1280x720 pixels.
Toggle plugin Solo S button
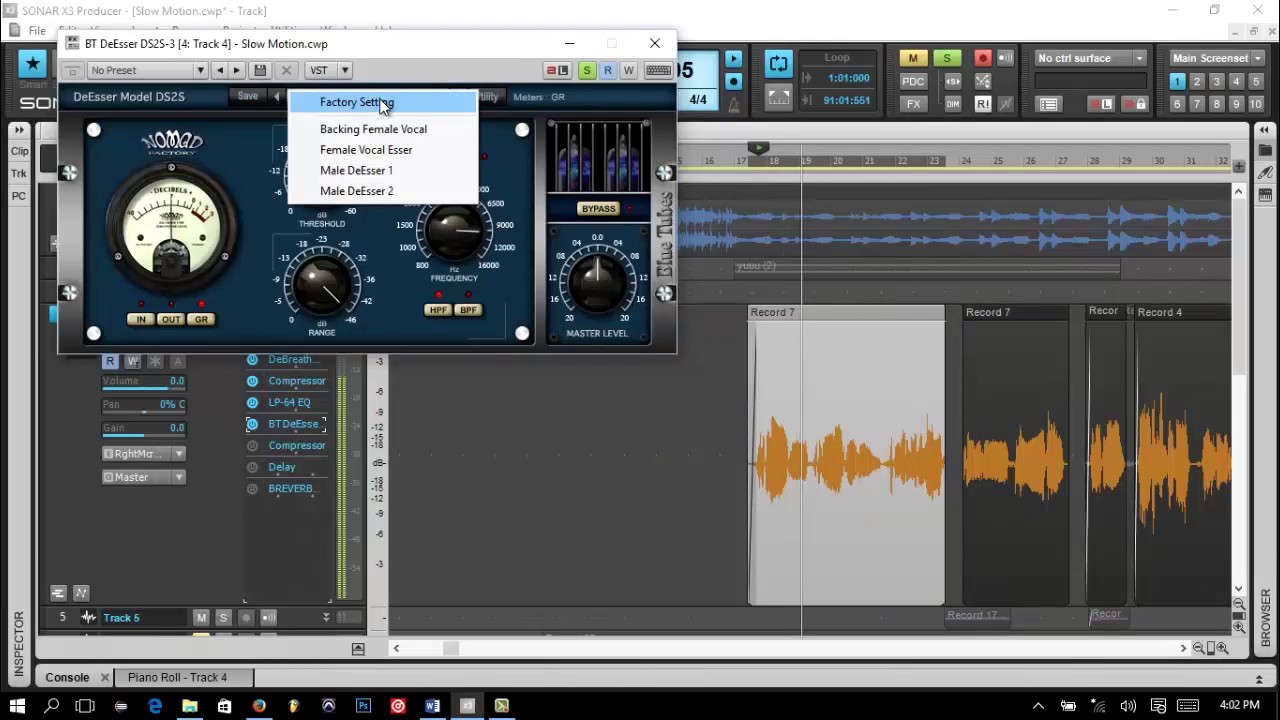click(587, 70)
